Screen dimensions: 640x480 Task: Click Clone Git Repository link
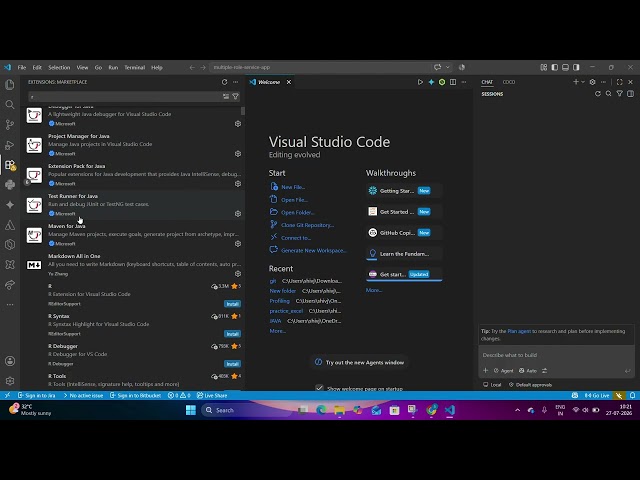307,225
